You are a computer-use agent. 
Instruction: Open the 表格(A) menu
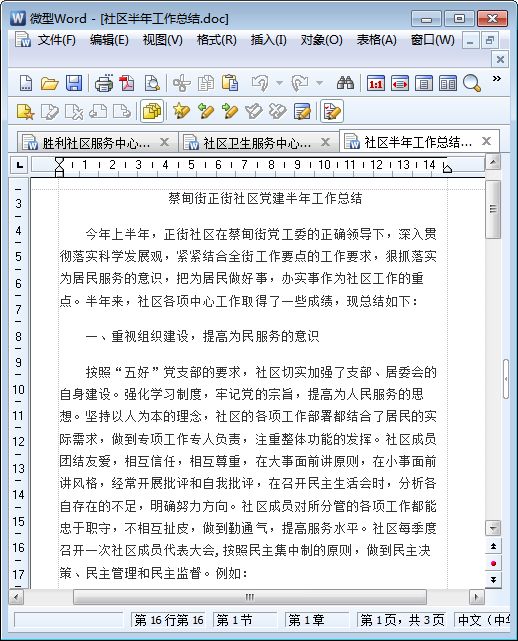tap(377, 40)
